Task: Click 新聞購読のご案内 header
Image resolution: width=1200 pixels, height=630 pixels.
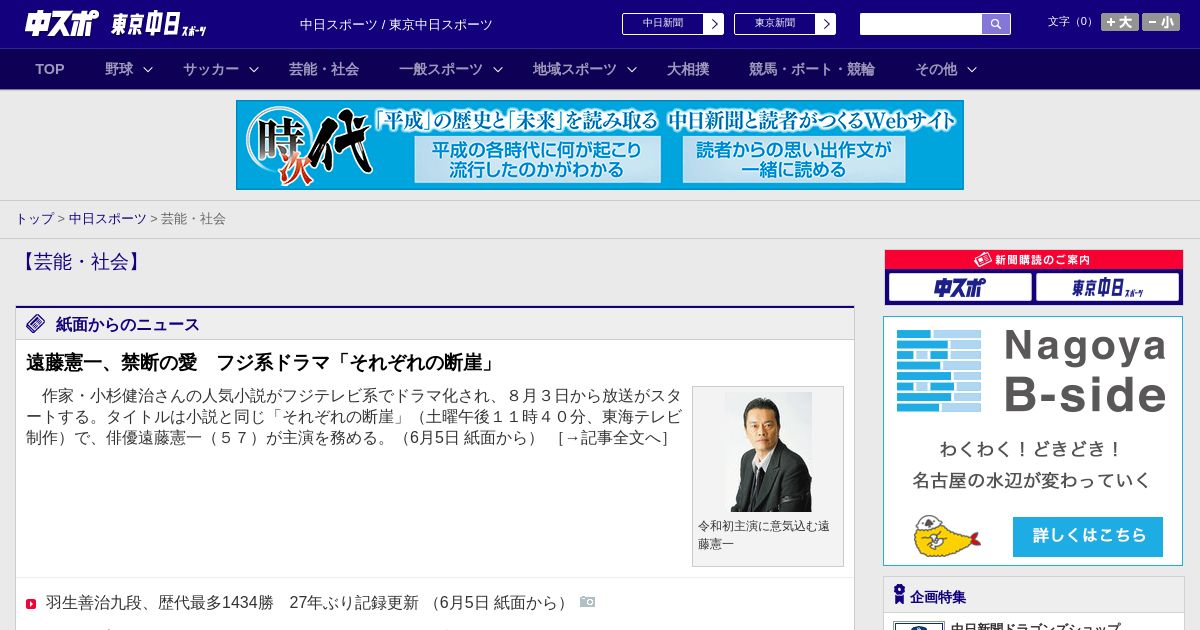Action: [1034, 260]
